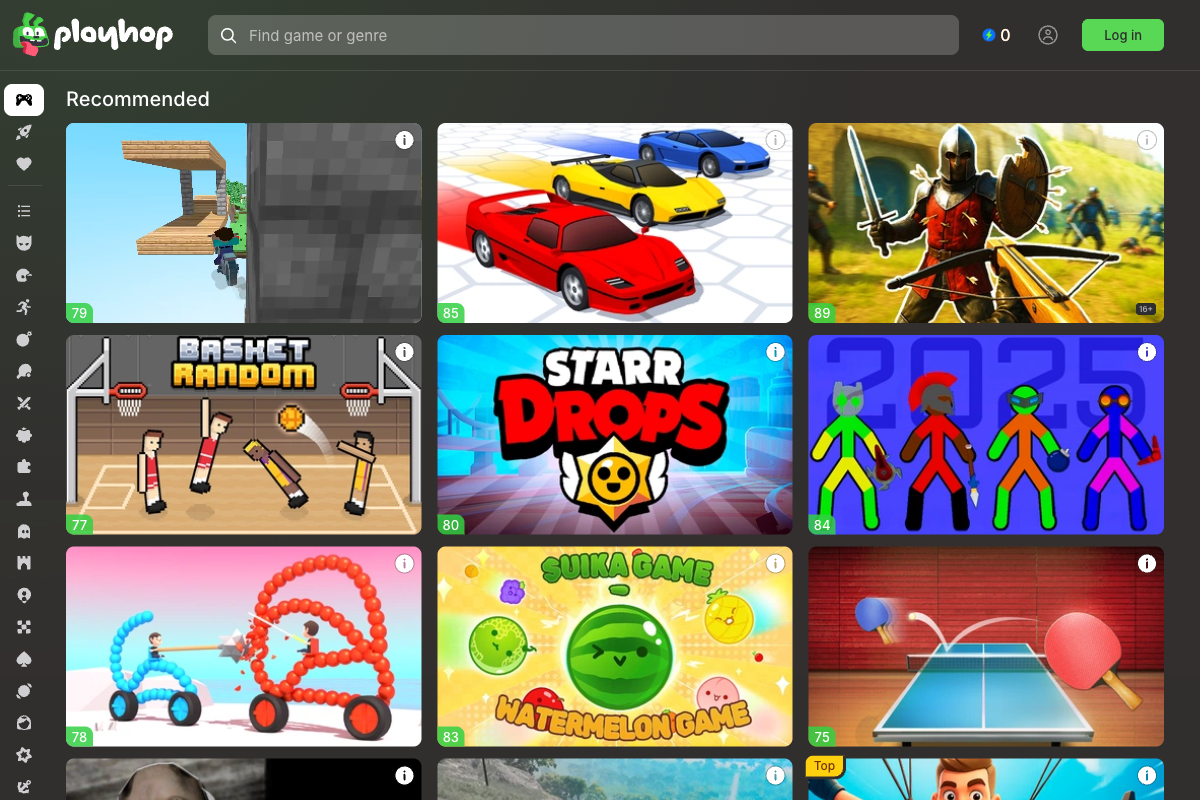1200x800 pixels.
Task: Select the spade cards category icon
Action: [24, 659]
